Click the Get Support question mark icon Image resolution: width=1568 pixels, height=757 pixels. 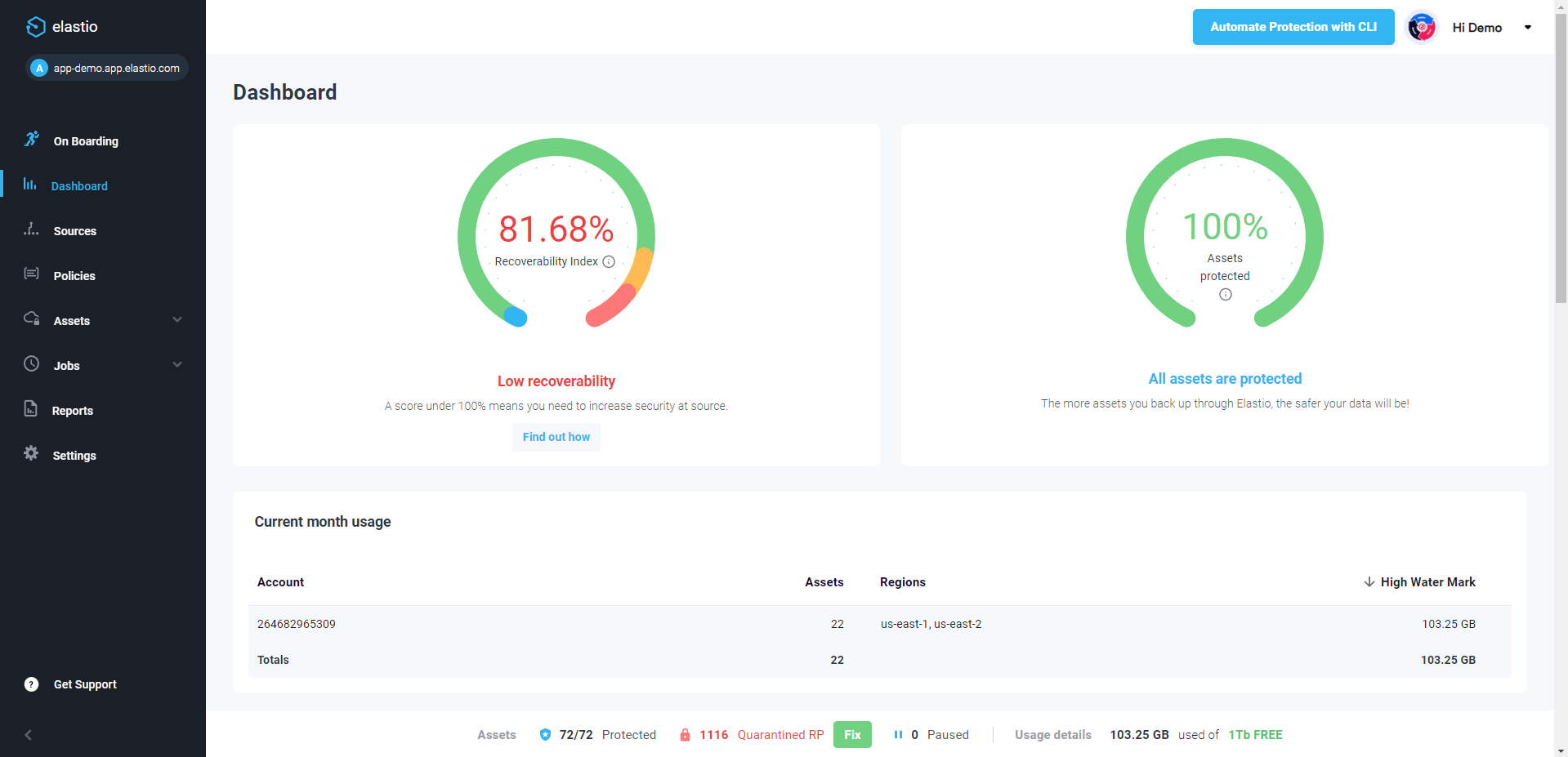pyautogui.click(x=30, y=684)
